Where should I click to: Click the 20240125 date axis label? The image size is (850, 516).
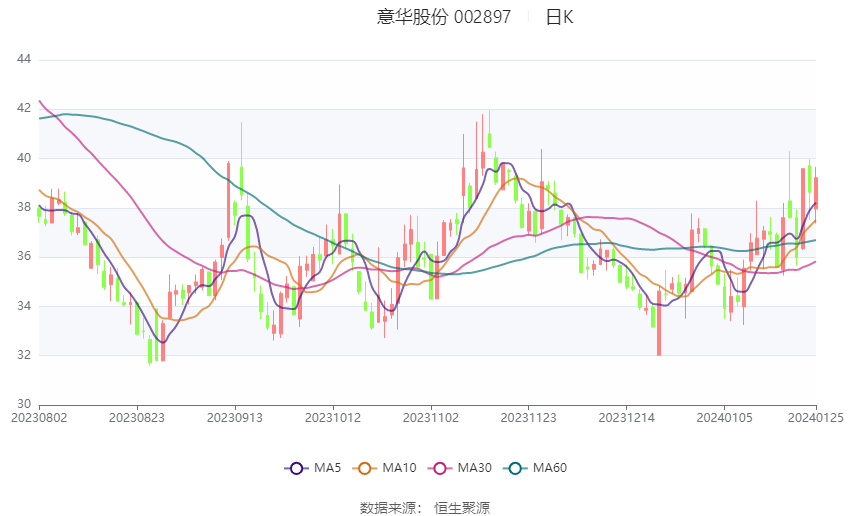816,418
